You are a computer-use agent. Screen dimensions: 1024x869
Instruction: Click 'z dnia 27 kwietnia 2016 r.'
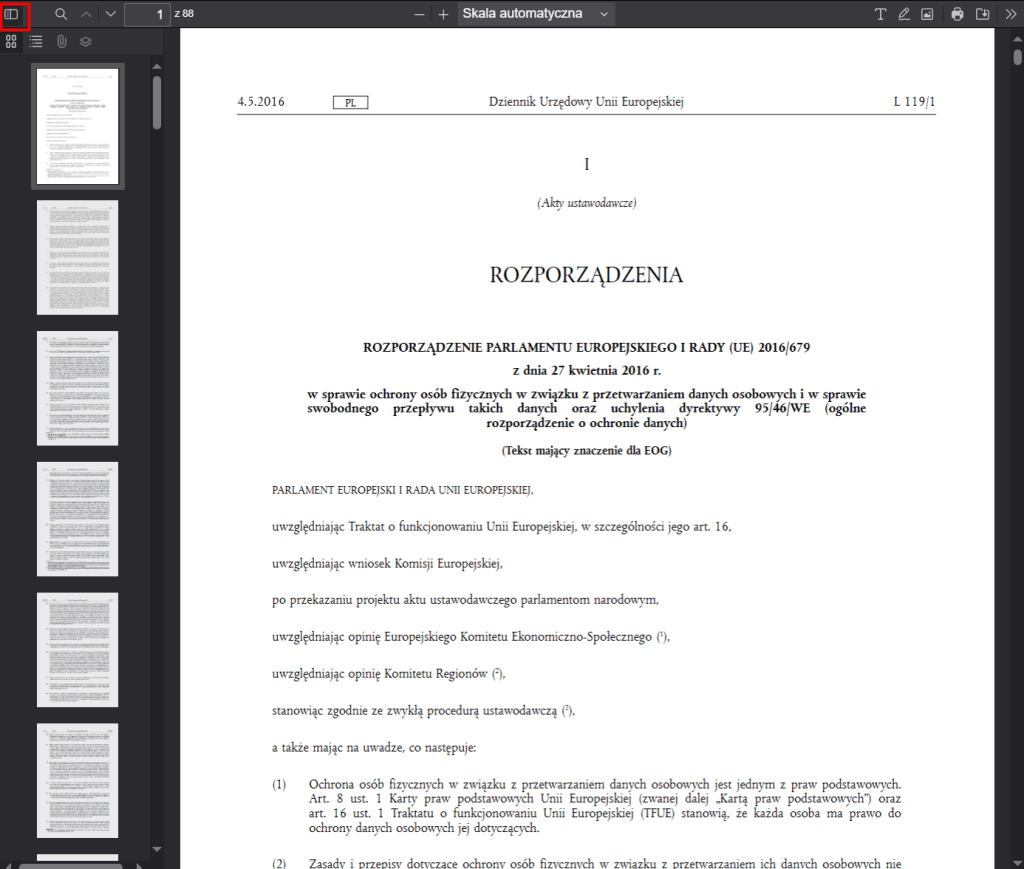pos(586,371)
